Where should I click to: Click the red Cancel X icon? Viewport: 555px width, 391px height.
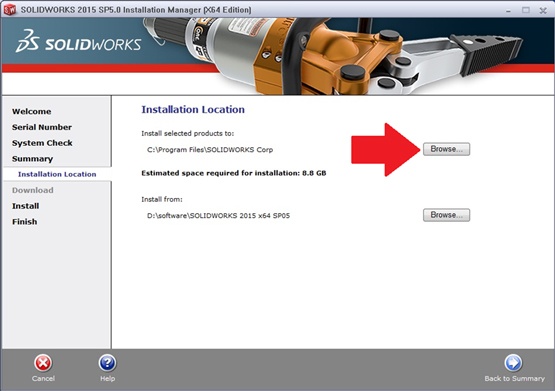pyautogui.click(x=43, y=363)
